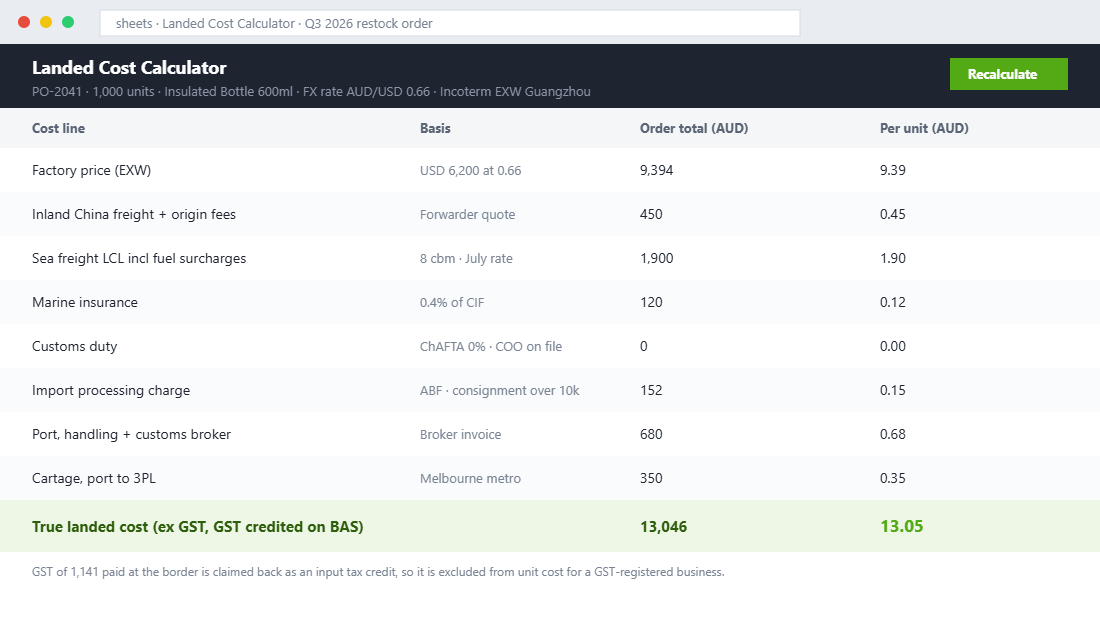Click the address bar with Landed Cost Calculator
Screen dimensions: 1100x640
pyautogui.click(x=450, y=23)
